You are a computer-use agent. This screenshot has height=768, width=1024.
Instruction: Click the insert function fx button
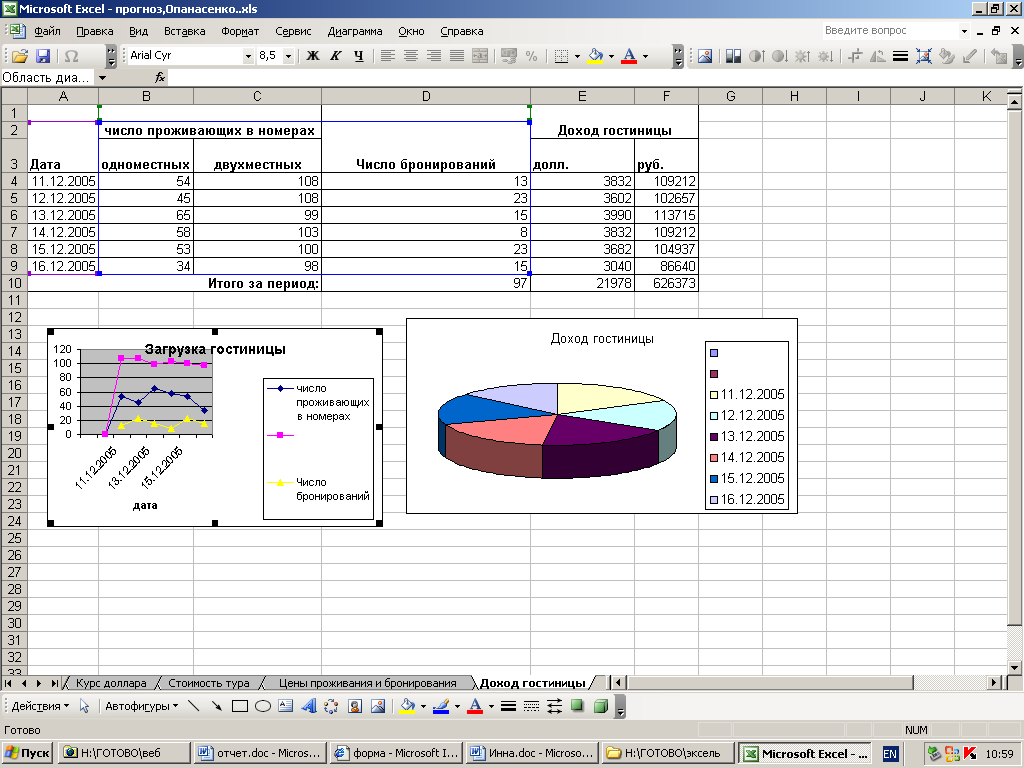pyautogui.click(x=160, y=78)
